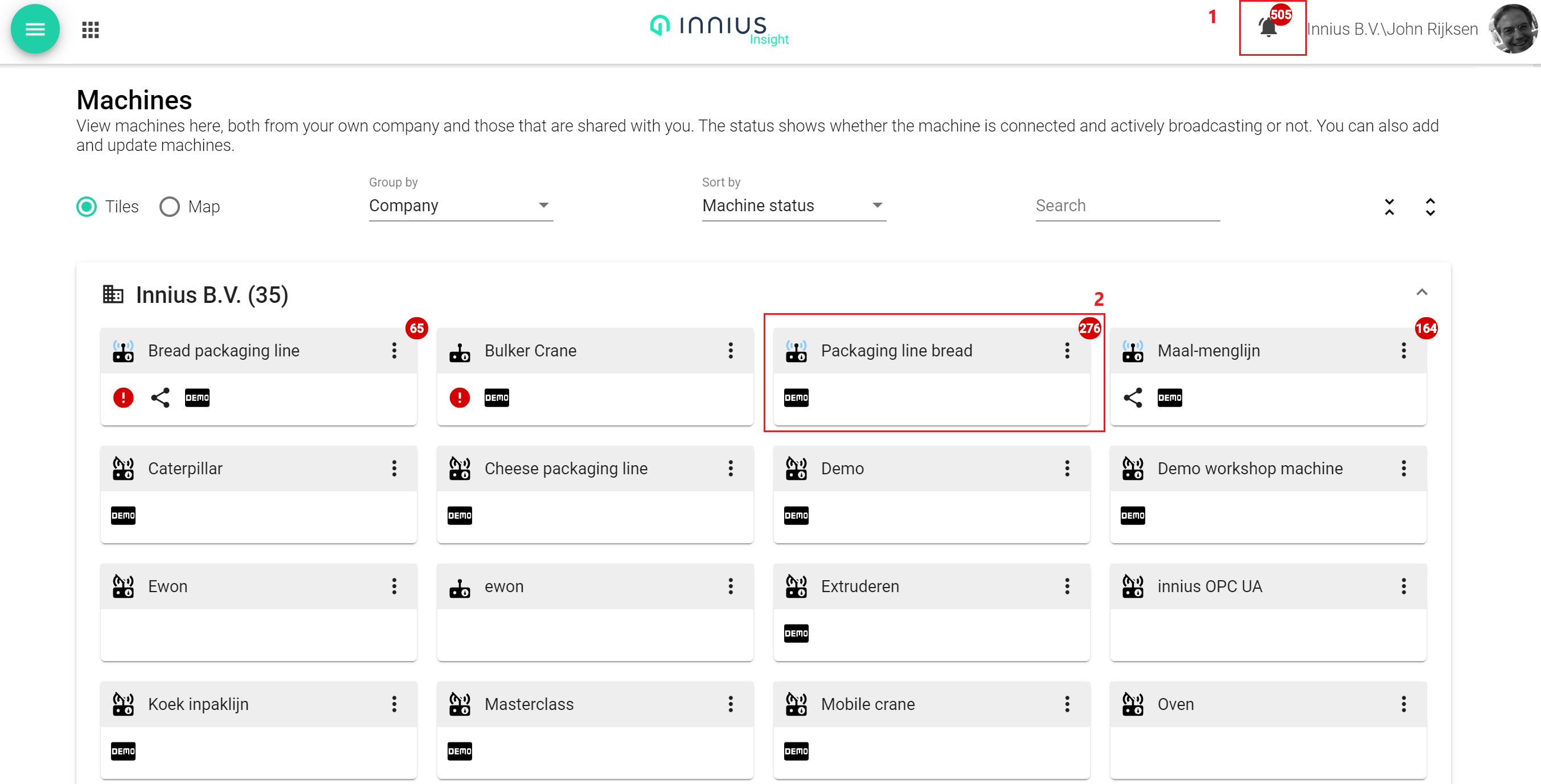Click the Koek inpaklijn title
The height and width of the screenshot is (784, 1541).
point(199,704)
